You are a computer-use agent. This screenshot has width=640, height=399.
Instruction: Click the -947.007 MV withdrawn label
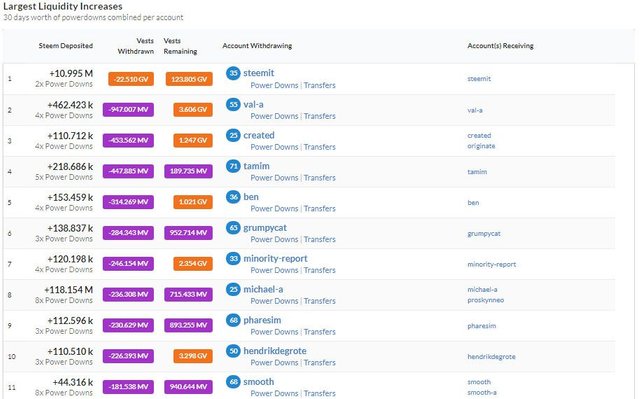point(128,110)
